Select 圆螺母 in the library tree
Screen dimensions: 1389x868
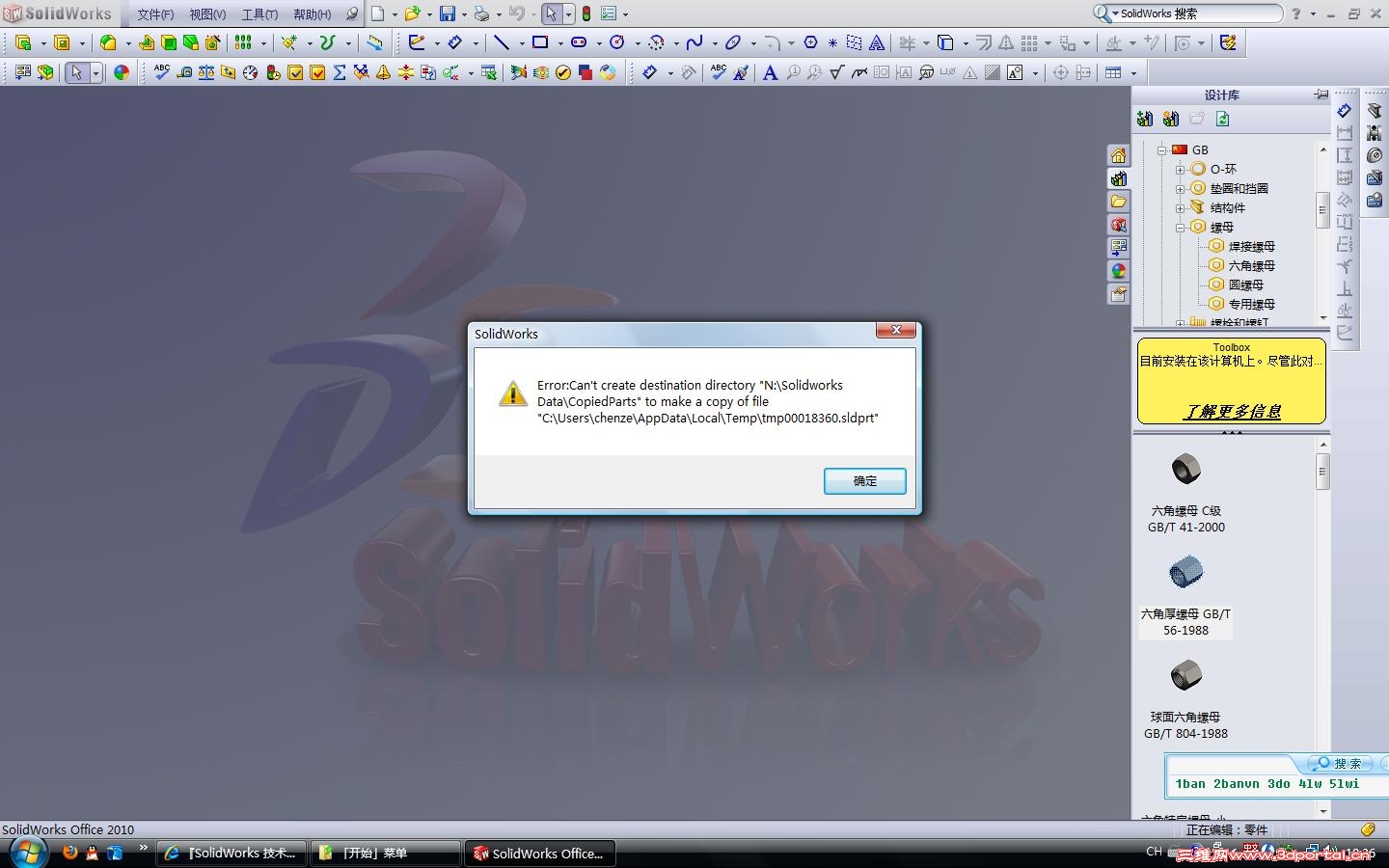click(1245, 285)
